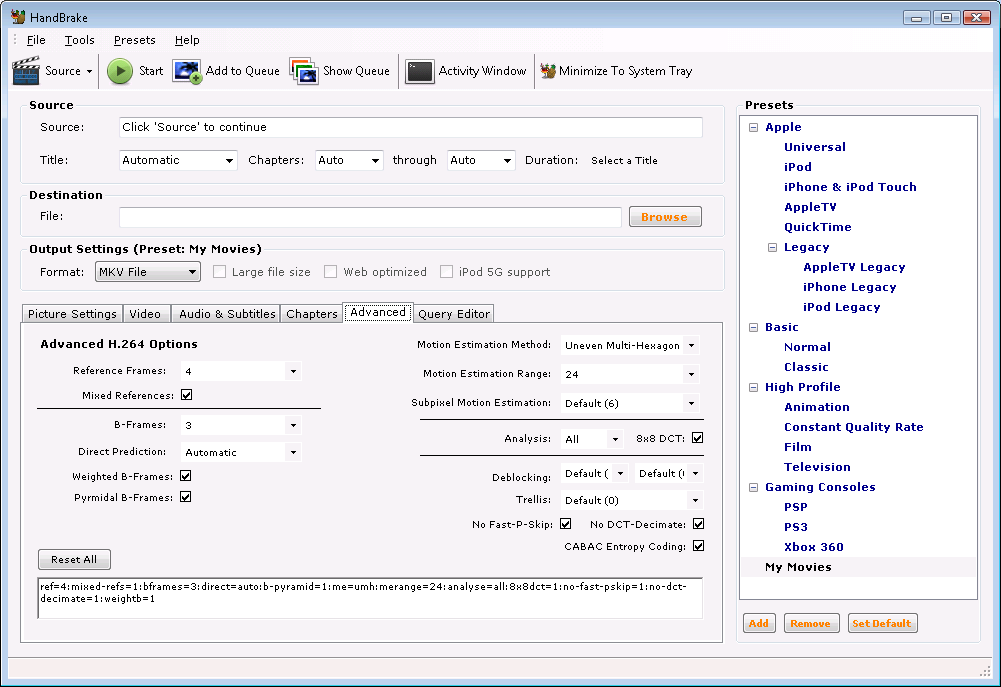Open the Presets menu
The height and width of the screenshot is (687, 1001).
point(134,40)
